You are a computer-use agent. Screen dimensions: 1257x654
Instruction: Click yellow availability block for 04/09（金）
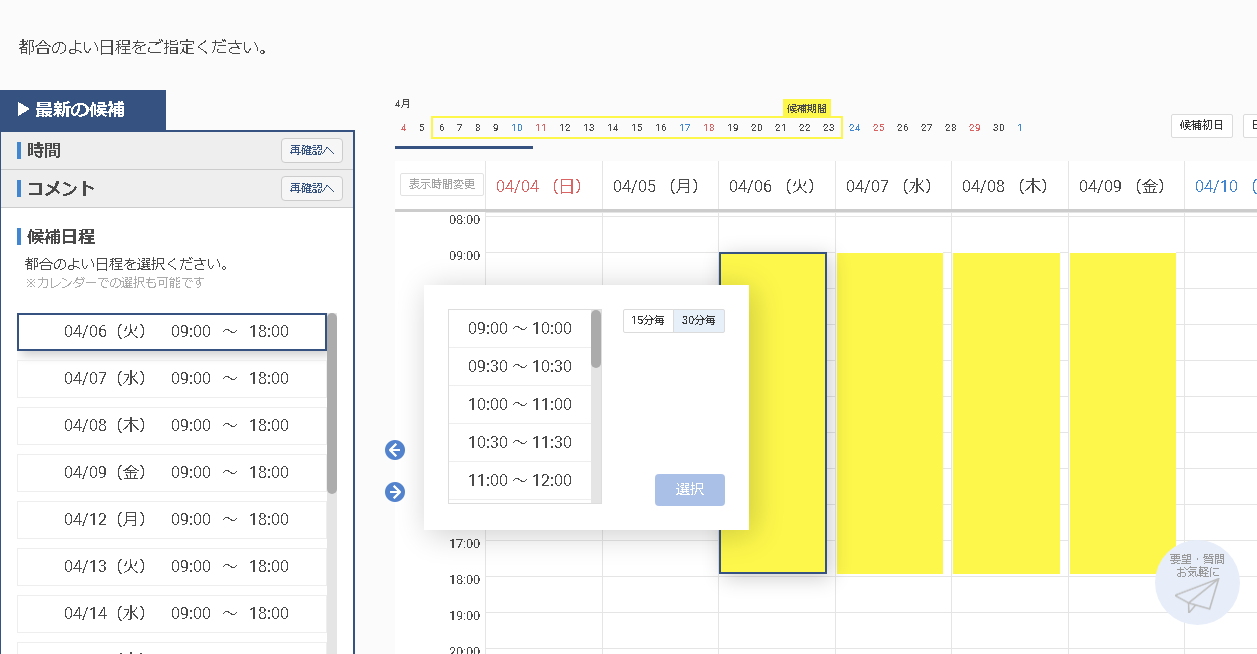pos(1122,413)
